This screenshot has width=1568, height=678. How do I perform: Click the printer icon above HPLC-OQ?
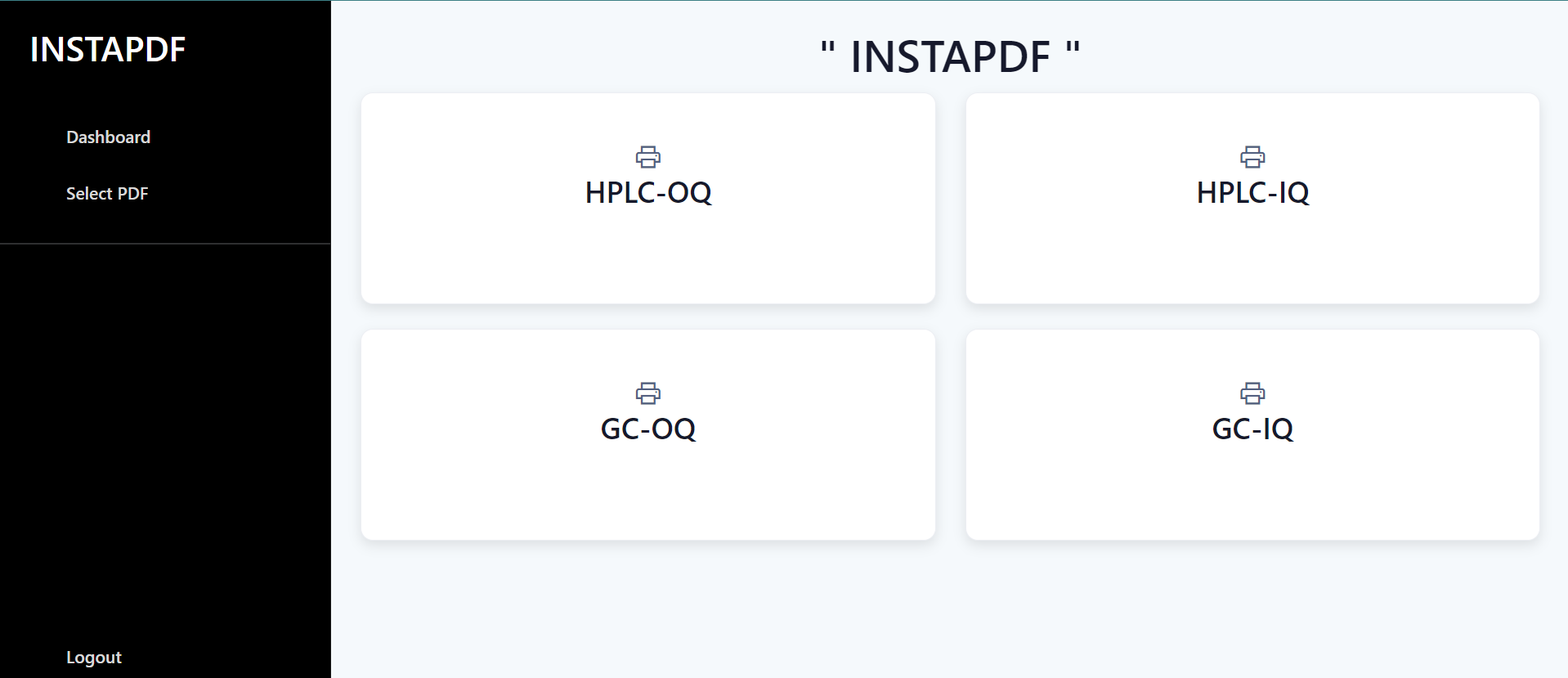point(648,156)
